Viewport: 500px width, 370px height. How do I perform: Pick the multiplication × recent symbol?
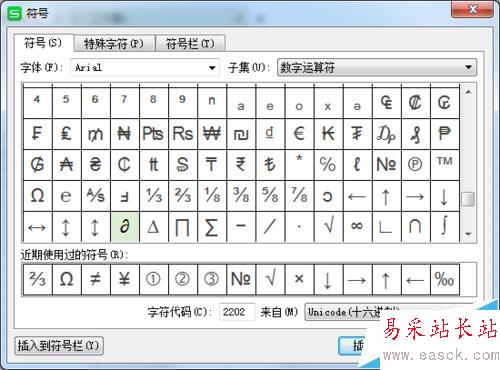point(299,279)
